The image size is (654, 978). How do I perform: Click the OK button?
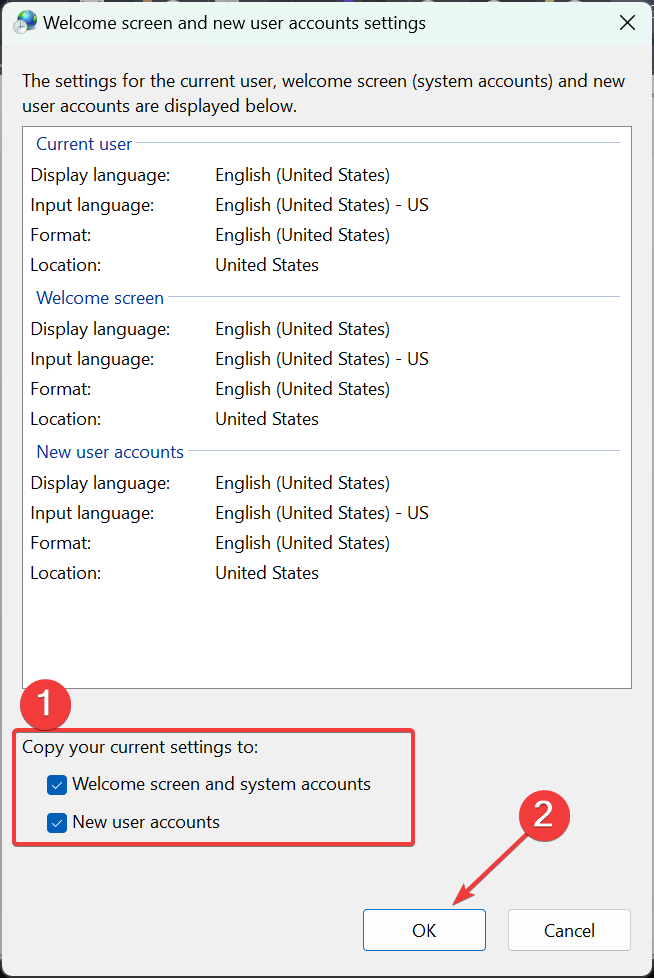(x=424, y=930)
